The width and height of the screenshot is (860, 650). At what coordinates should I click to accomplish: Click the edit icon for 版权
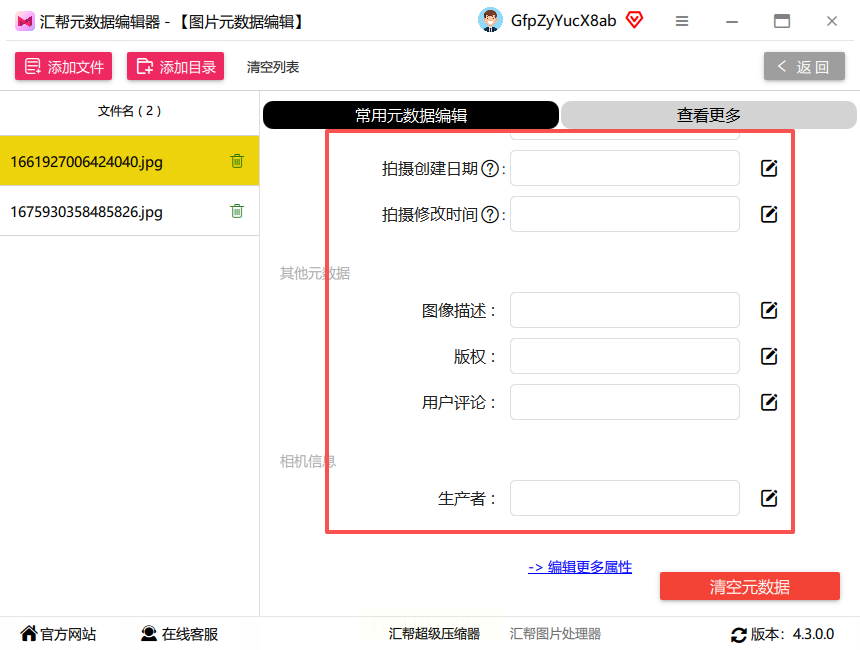(x=769, y=356)
